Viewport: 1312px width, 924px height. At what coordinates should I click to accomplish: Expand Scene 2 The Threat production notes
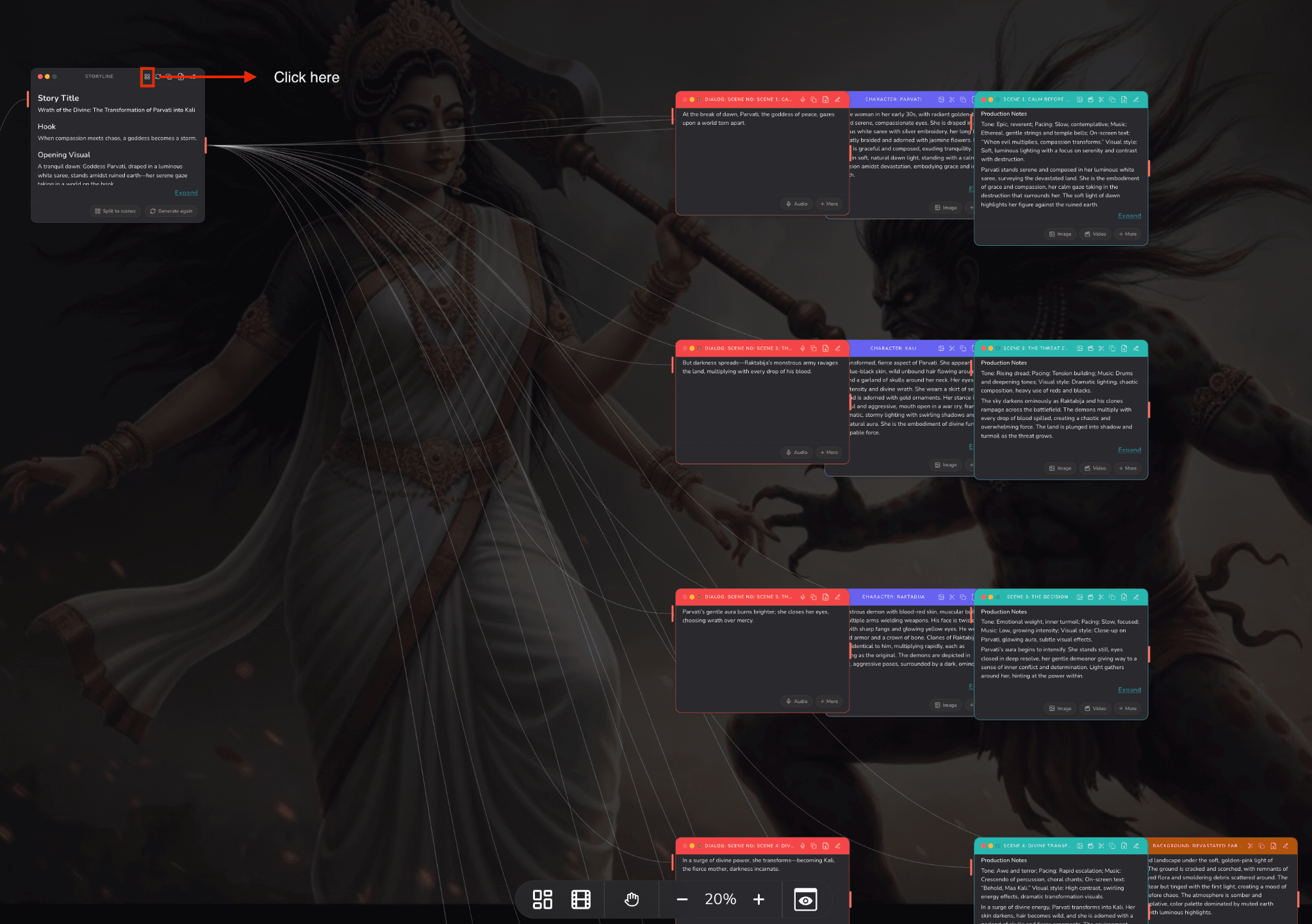(x=1129, y=450)
